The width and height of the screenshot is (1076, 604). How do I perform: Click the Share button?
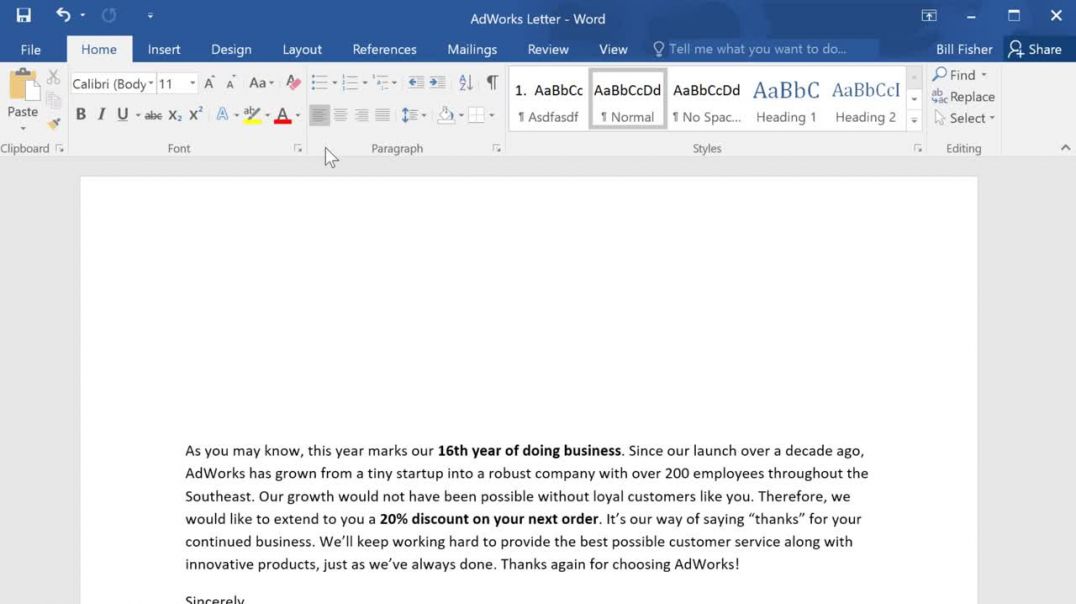1036,49
